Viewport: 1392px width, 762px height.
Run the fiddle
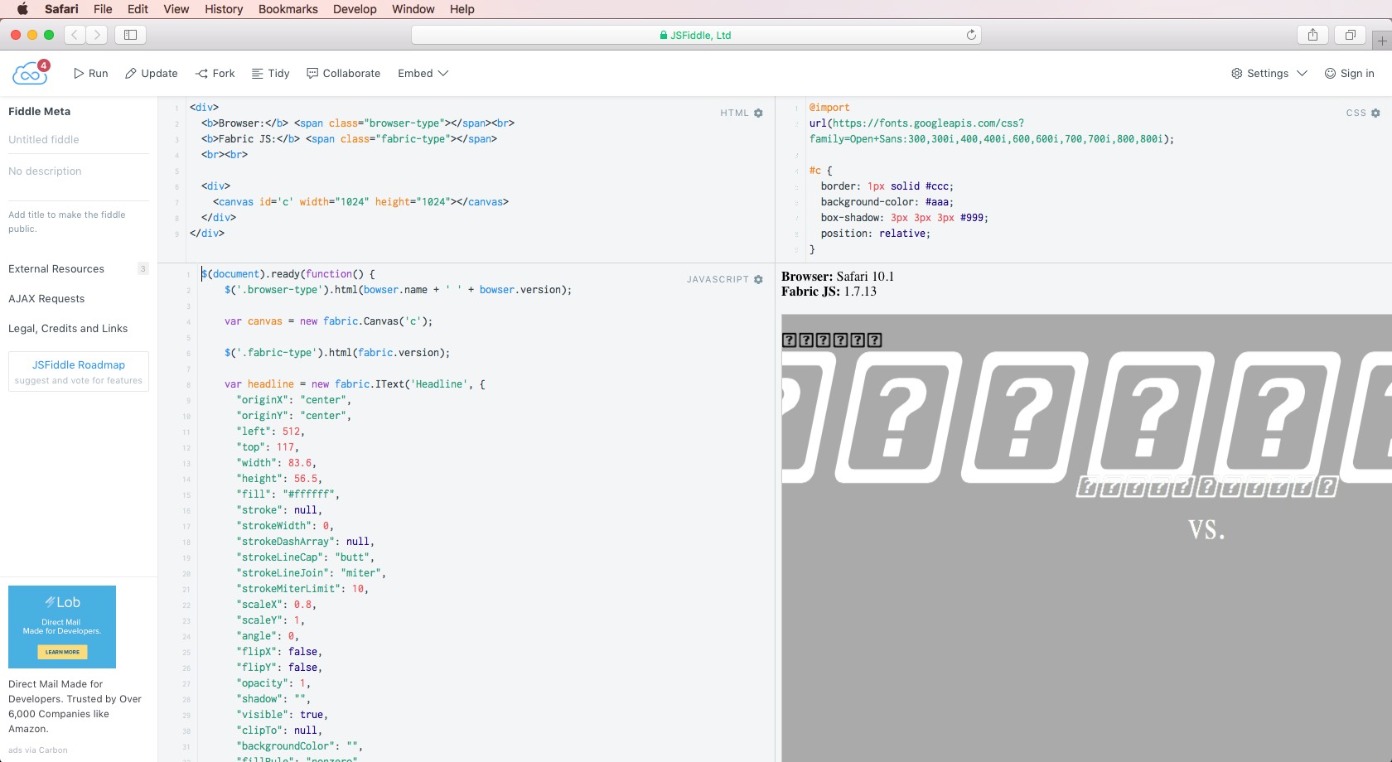[x=91, y=73]
